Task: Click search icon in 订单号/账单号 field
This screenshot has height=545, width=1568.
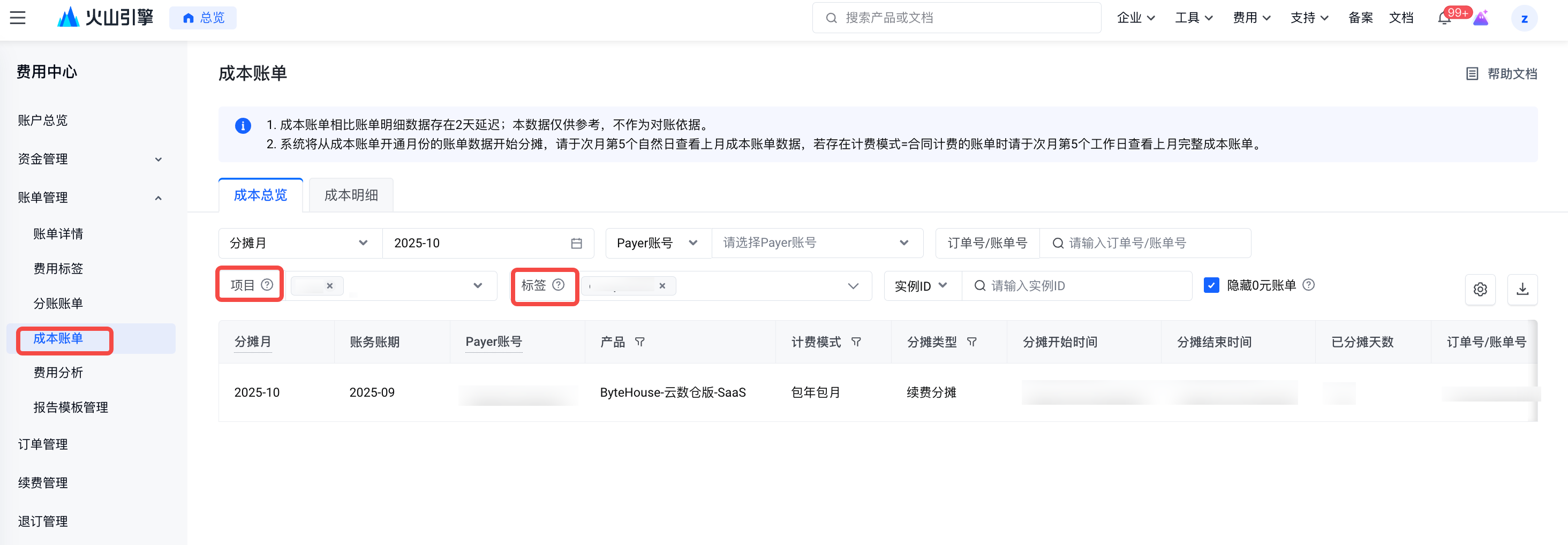Action: click(1058, 243)
